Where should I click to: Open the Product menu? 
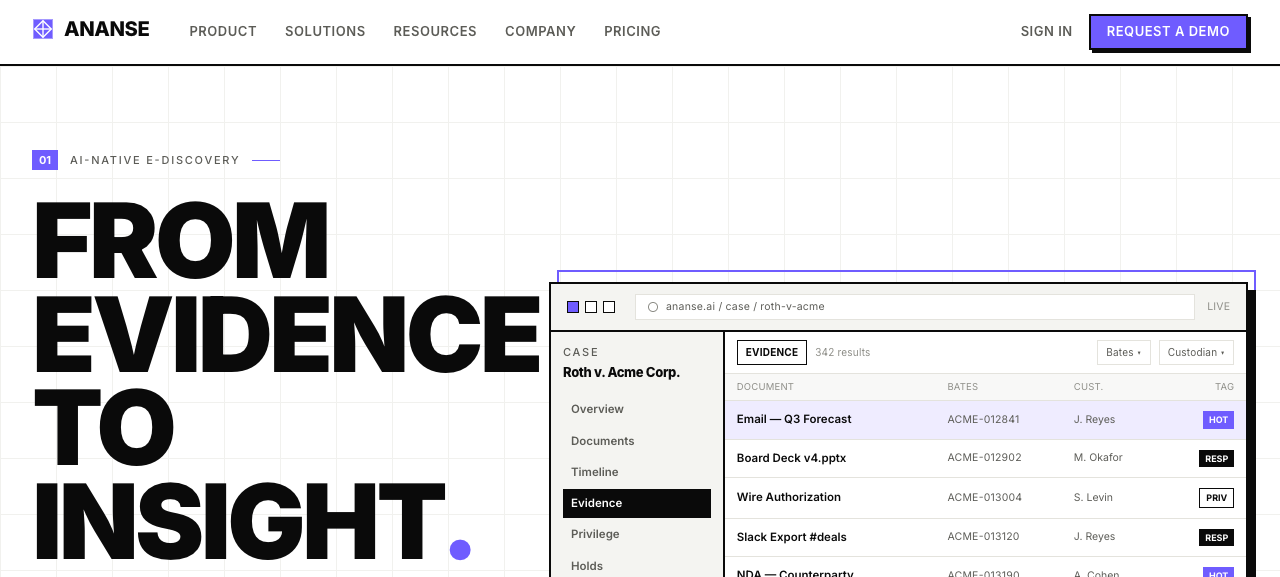tap(223, 31)
